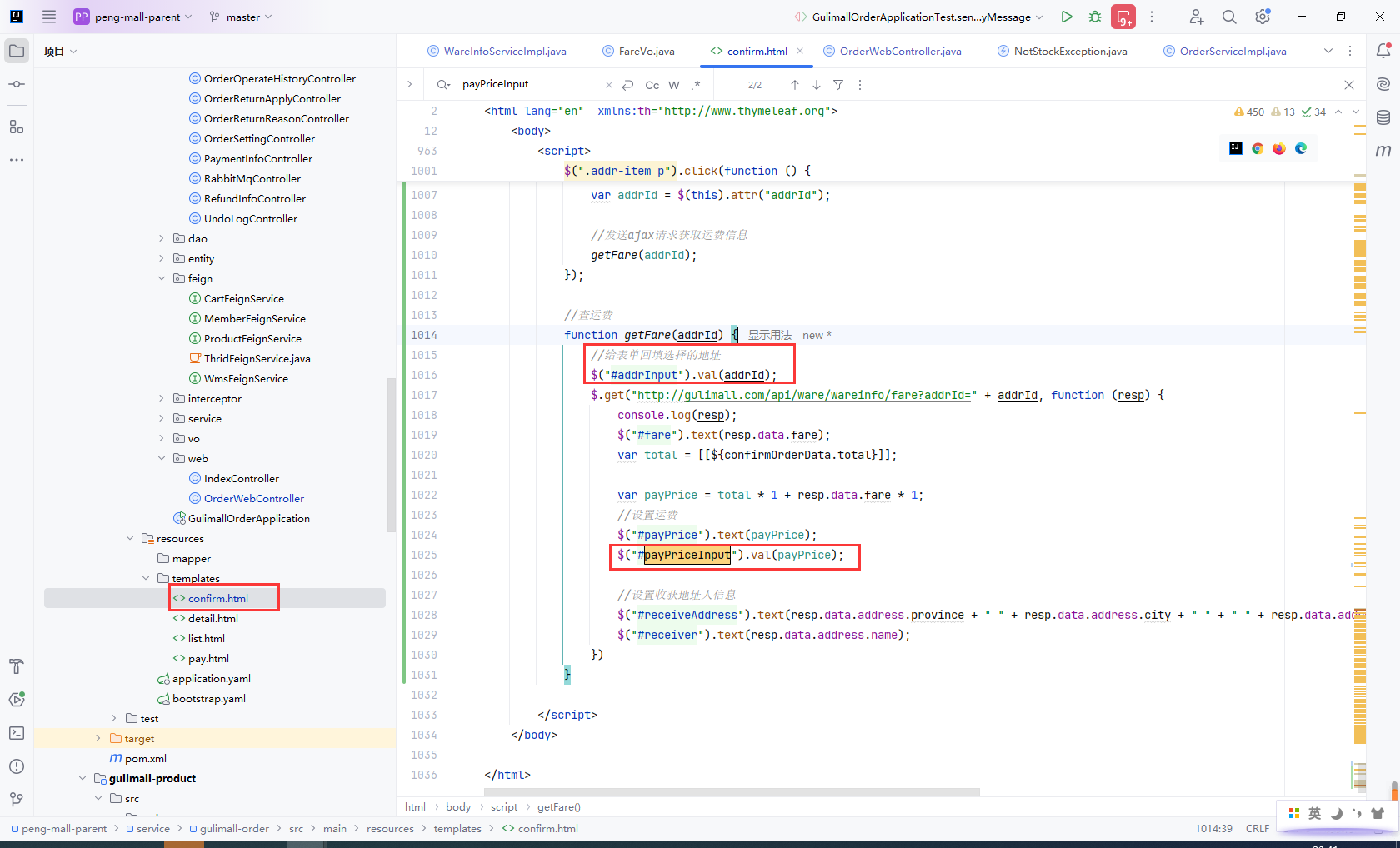Expand the replace field chevron
Screen dimensions: 1400x848
tap(409, 84)
